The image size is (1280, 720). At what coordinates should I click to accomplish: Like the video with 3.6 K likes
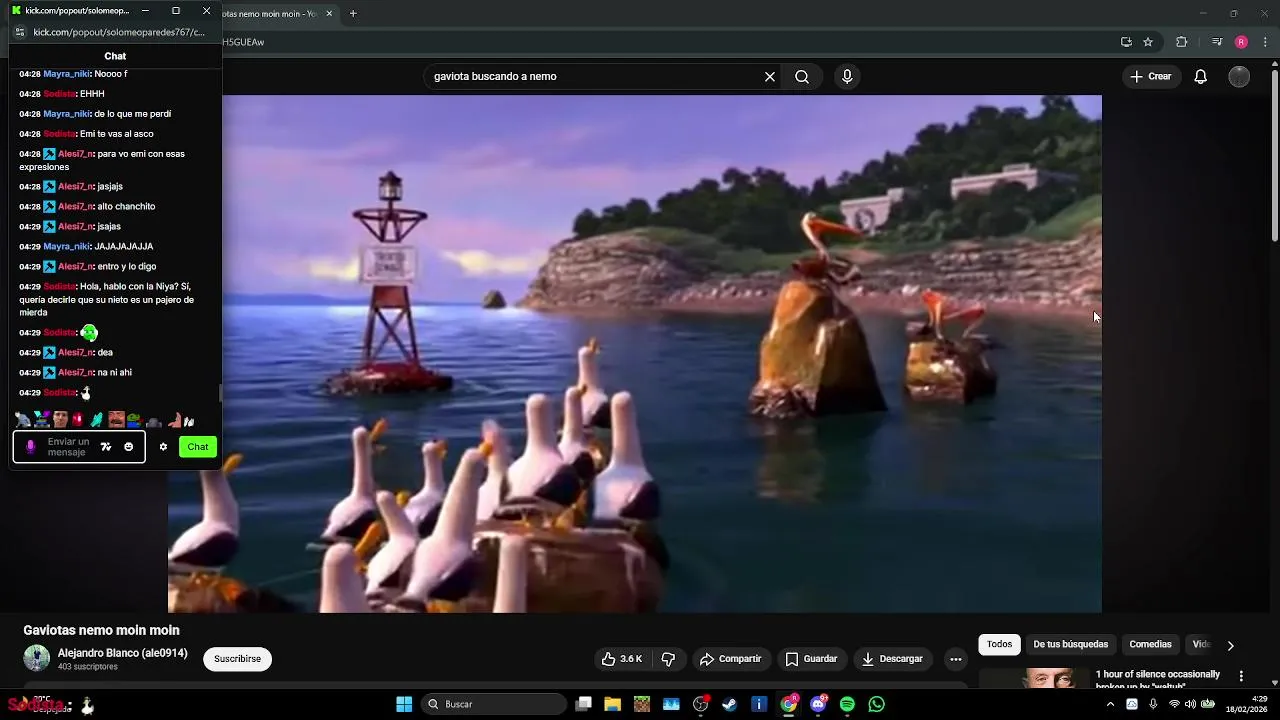pyautogui.click(x=622, y=659)
